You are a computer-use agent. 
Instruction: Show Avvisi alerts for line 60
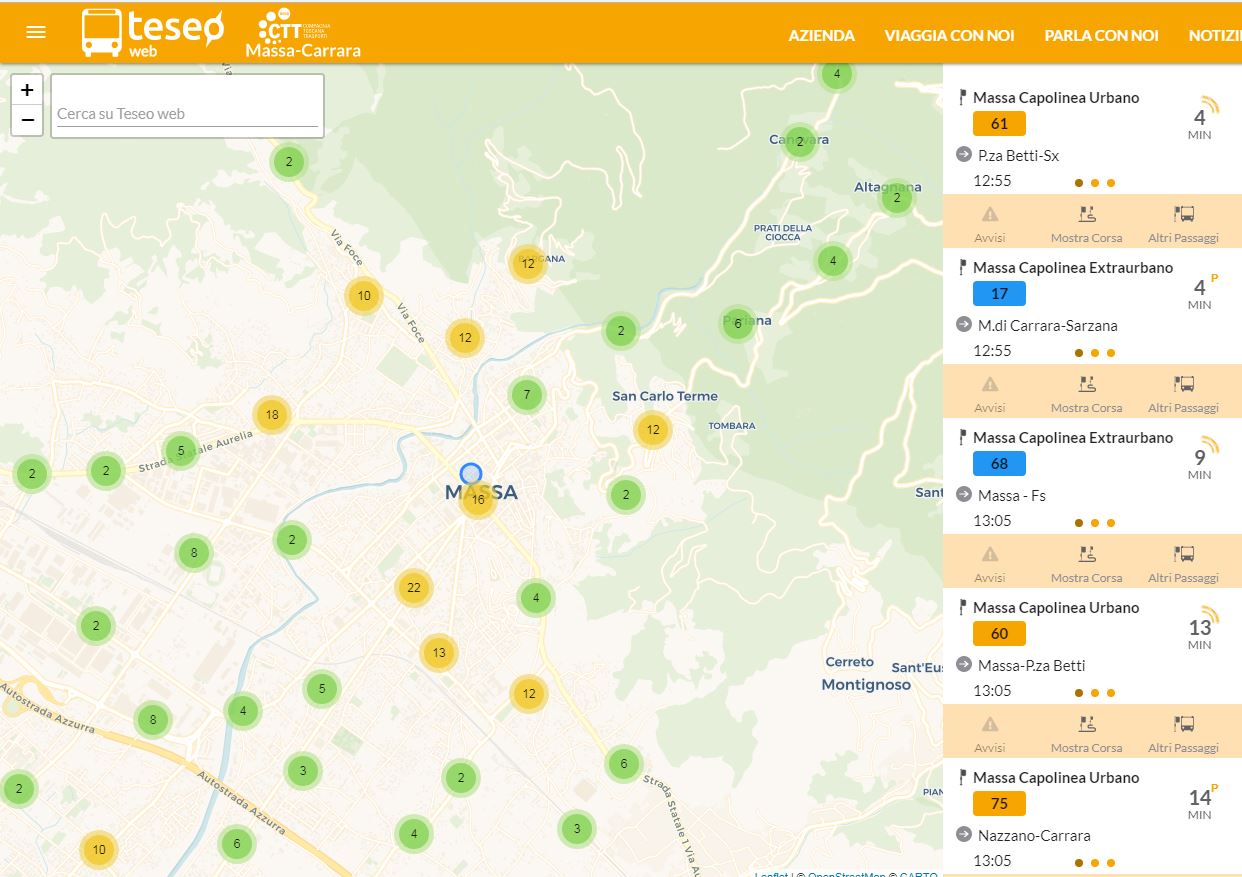(x=990, y=733)
